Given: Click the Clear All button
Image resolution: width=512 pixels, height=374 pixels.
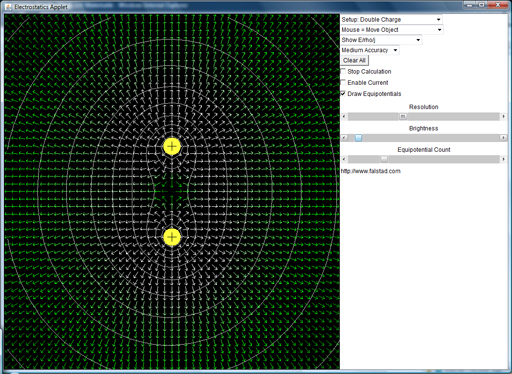Looking at the screenshot, I should tap(355, 60).
